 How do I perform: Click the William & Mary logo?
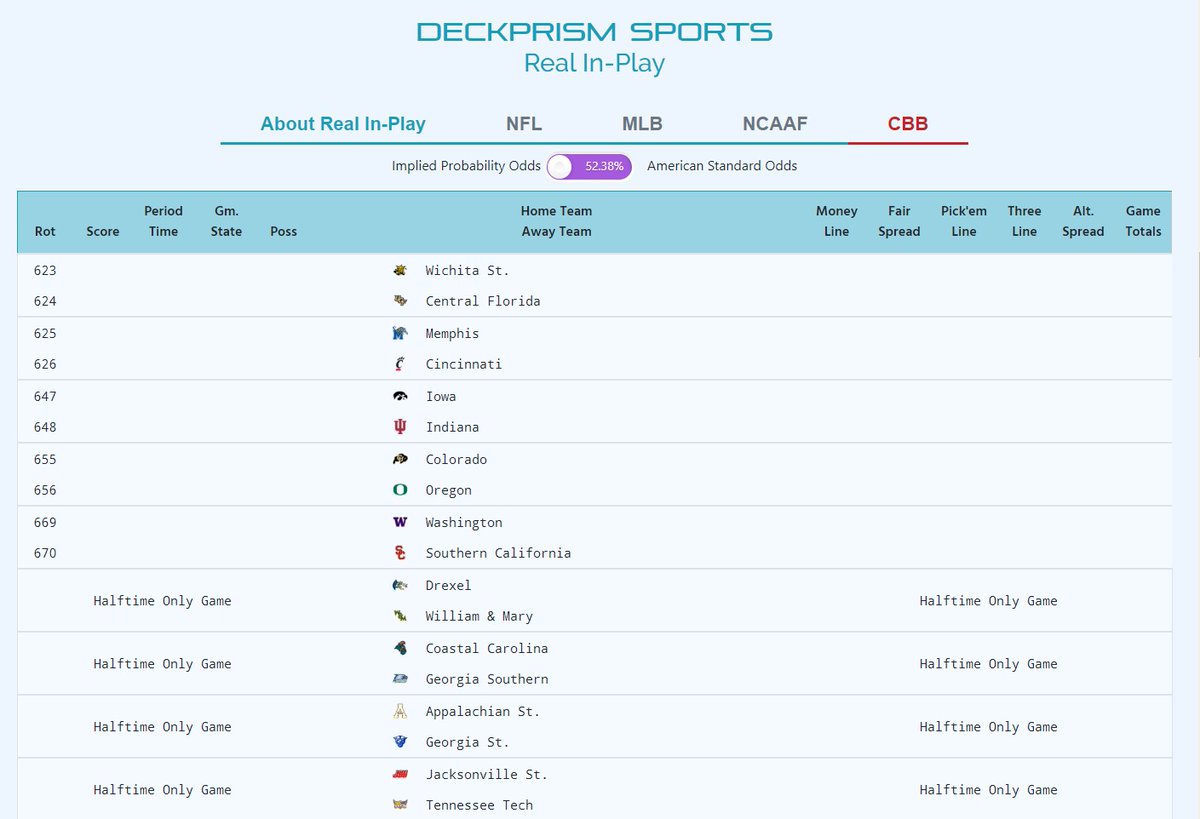point(400,616)
